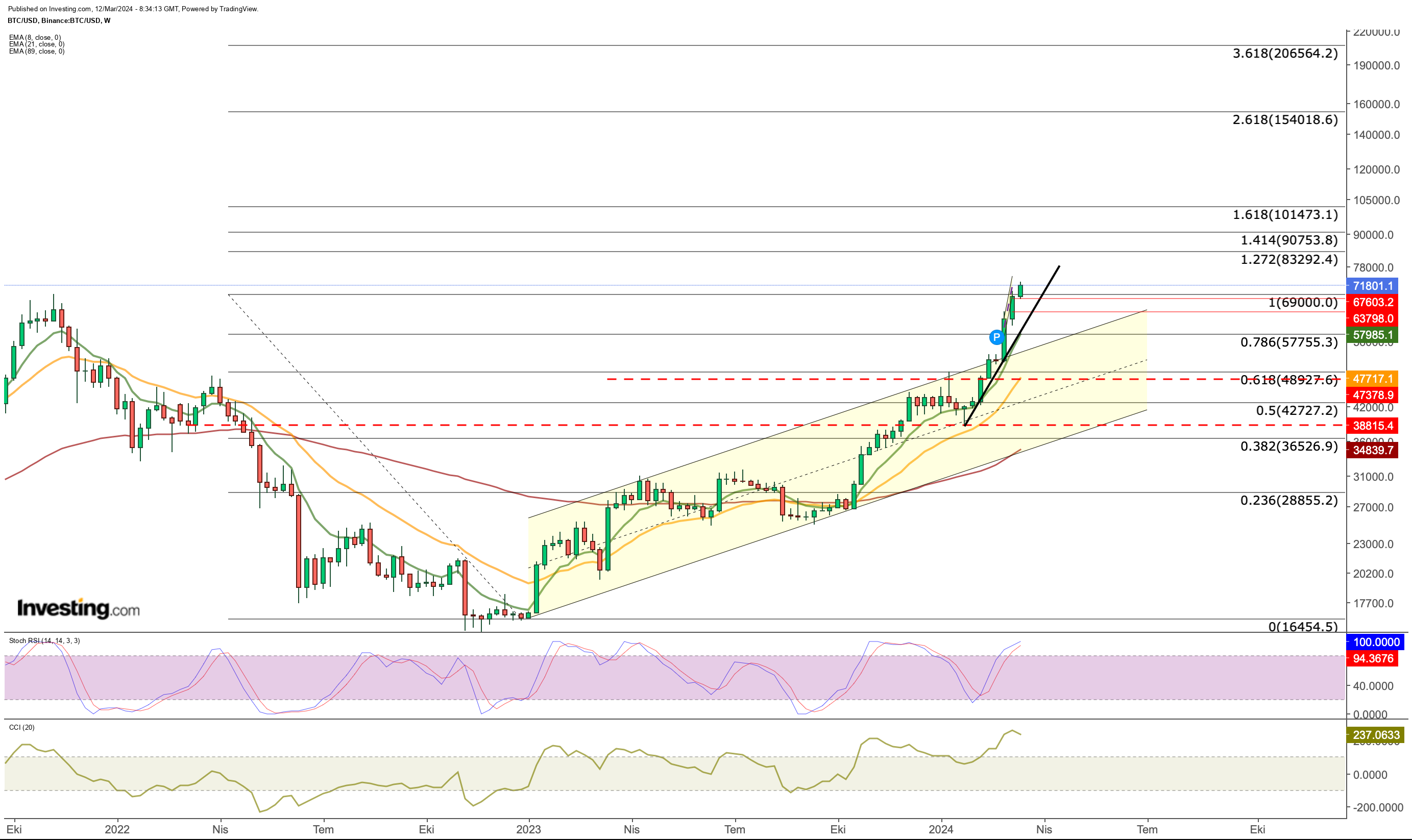Image resolution: width=1412 pixels, height=840 pixels.
Task: Click the 2023 label on the time axis
Action: (x=528, y=829)
